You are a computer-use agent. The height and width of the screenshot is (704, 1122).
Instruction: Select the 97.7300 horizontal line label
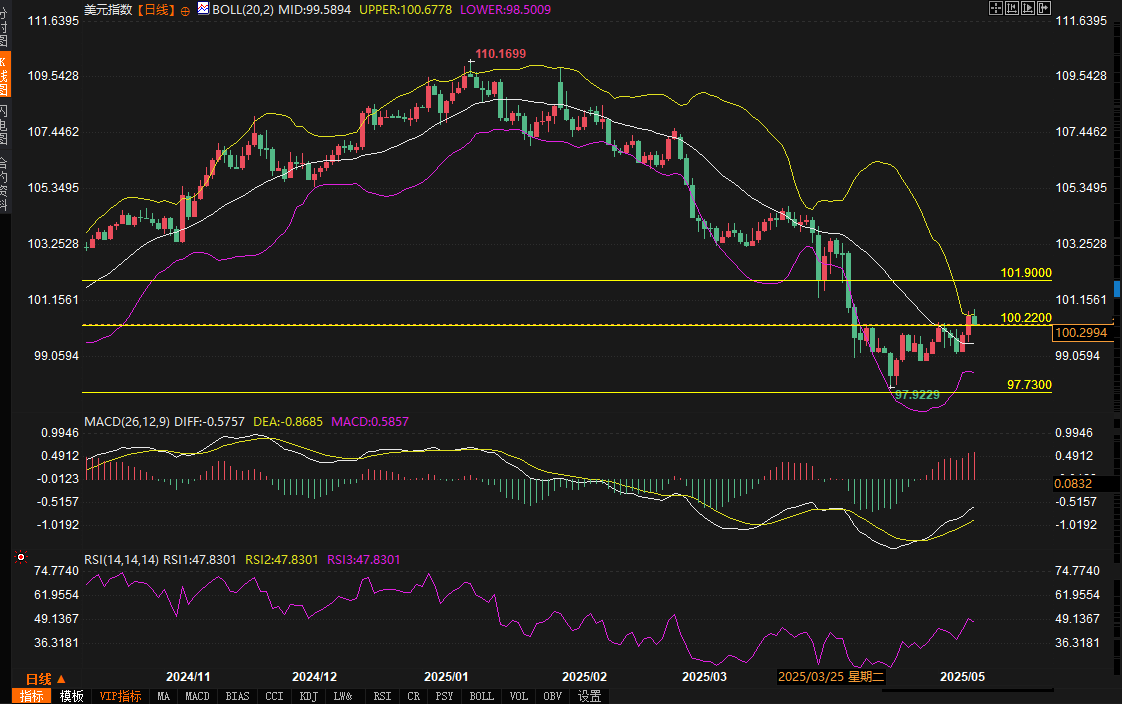(1029, 385)
